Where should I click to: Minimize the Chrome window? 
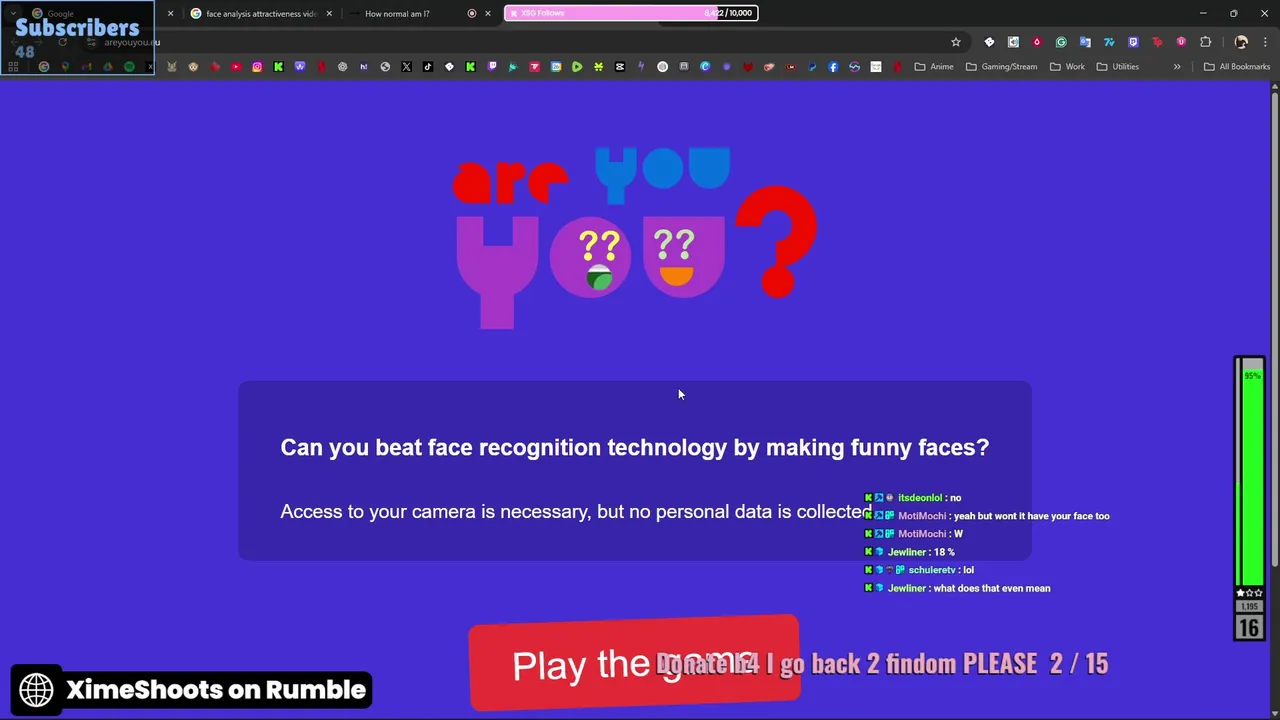(1203, 13)
